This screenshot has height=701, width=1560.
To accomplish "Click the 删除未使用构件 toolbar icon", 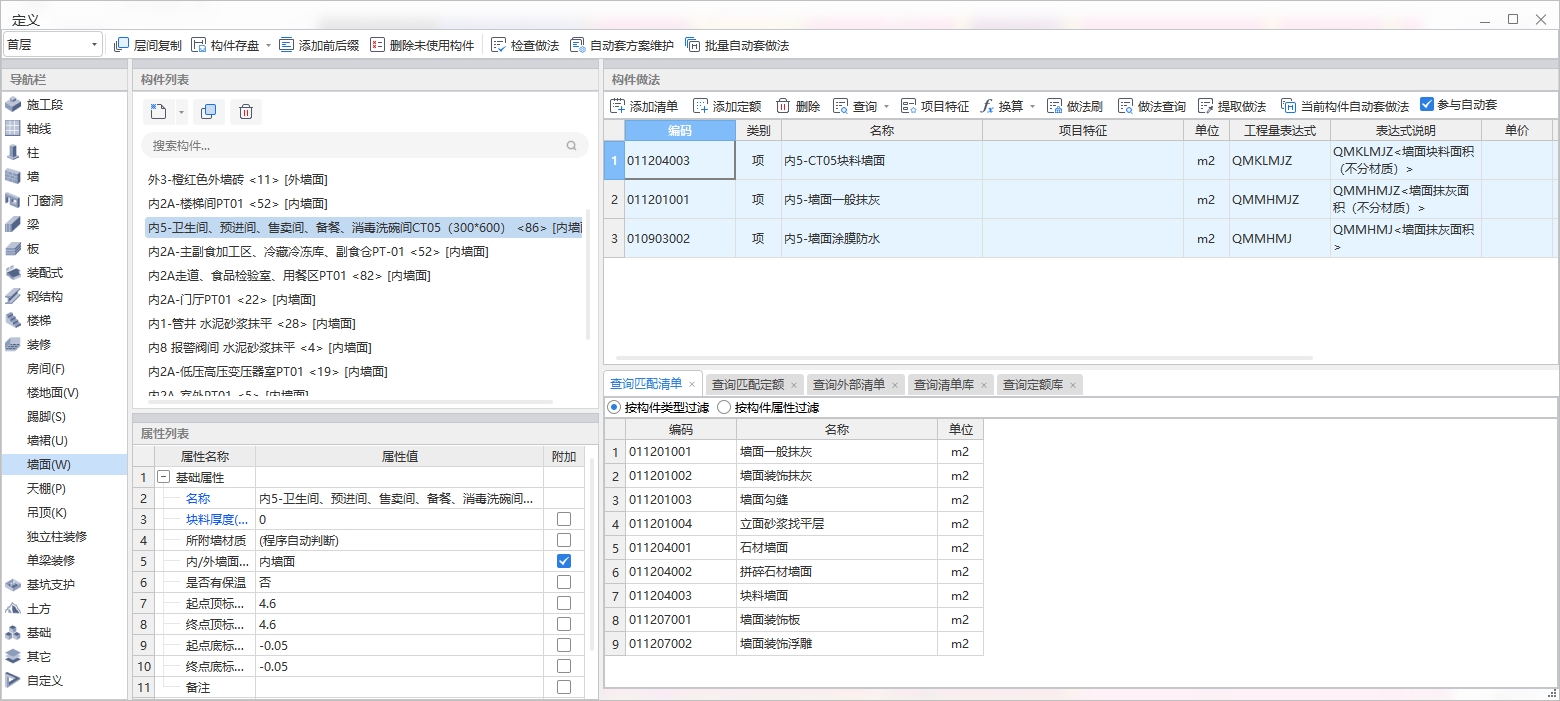I will (377, 45).
